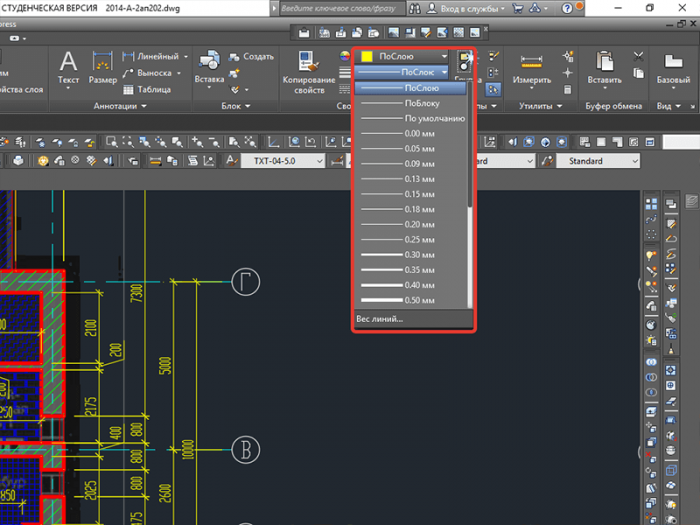Click the Базовый view icon

point(673,61)
